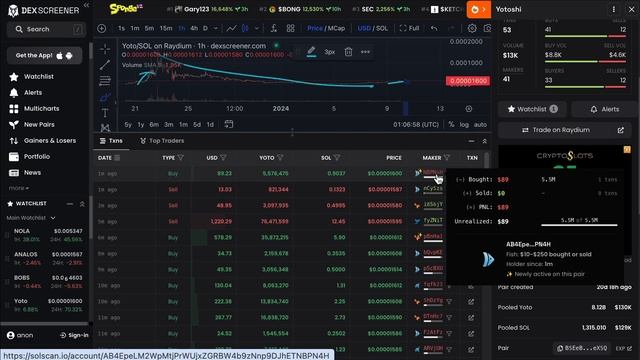
Task: Select the D chart interval
Action: point(205,29)
